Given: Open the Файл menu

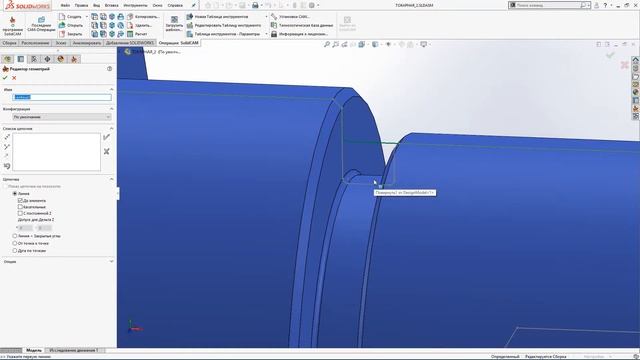Looking at the screenshot, I should (65, 5).
